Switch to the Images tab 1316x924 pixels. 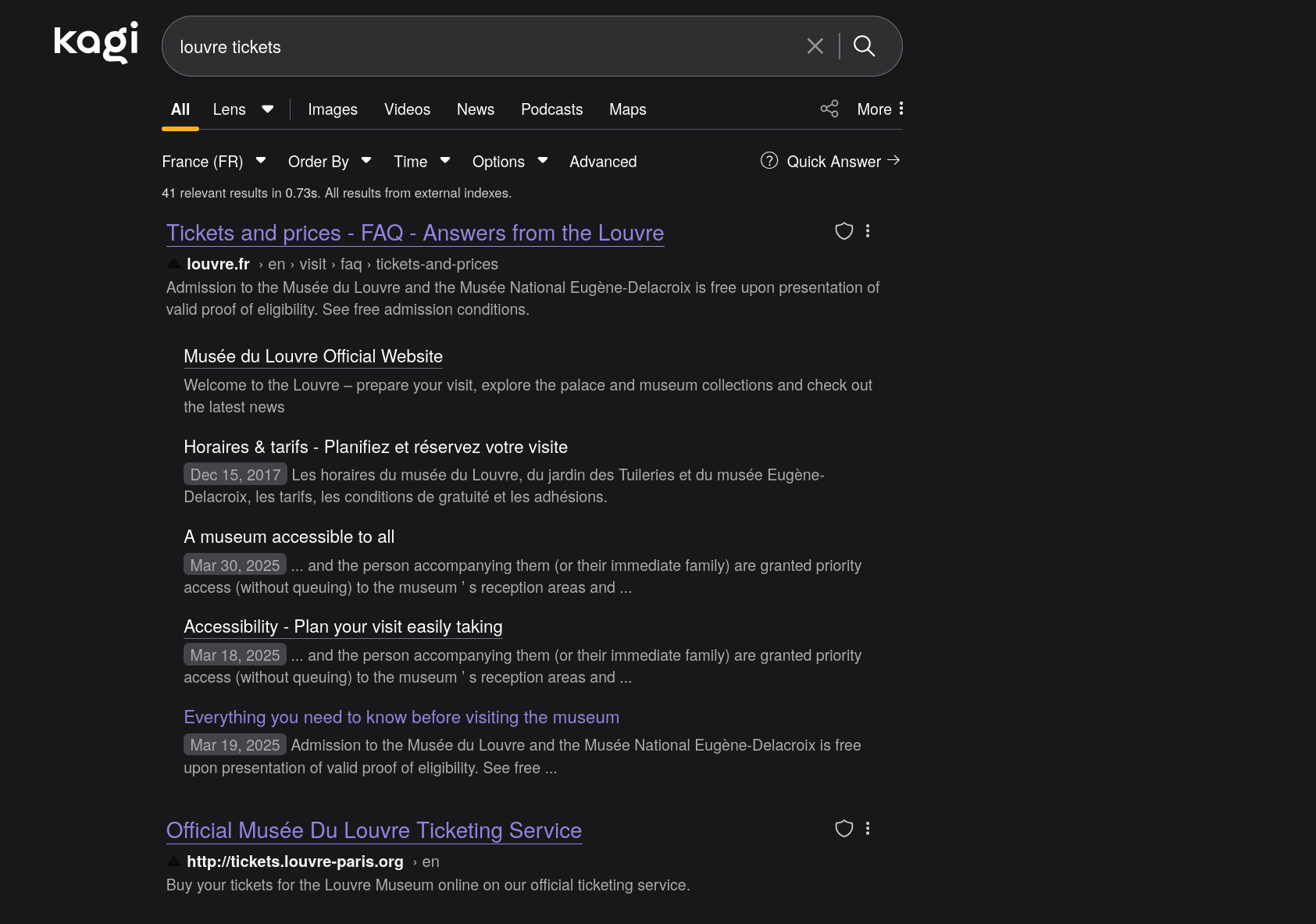[332, 109]
